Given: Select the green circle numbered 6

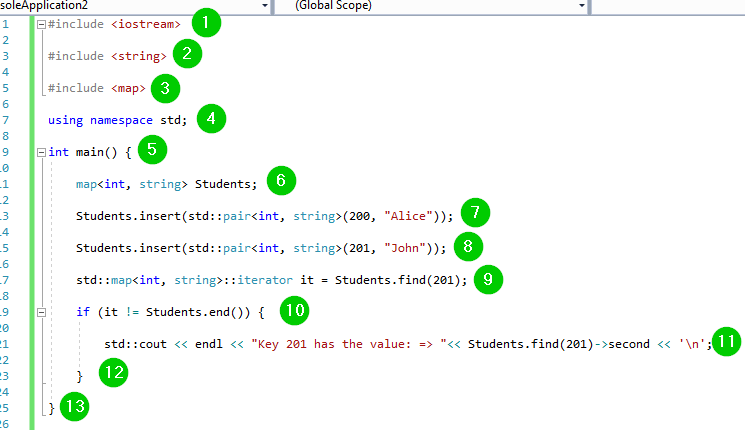Looking at the screenshot, I should click(x=281, y=181).
